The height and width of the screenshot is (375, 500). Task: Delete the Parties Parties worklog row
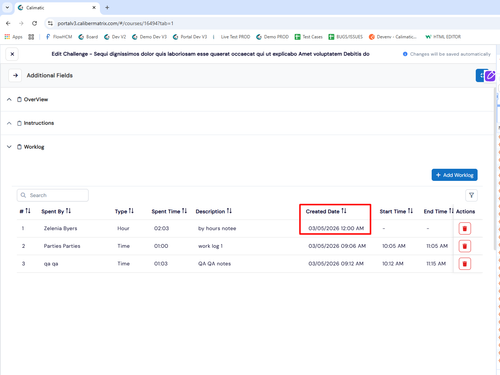pyautogui.click(x=465, y=246)
